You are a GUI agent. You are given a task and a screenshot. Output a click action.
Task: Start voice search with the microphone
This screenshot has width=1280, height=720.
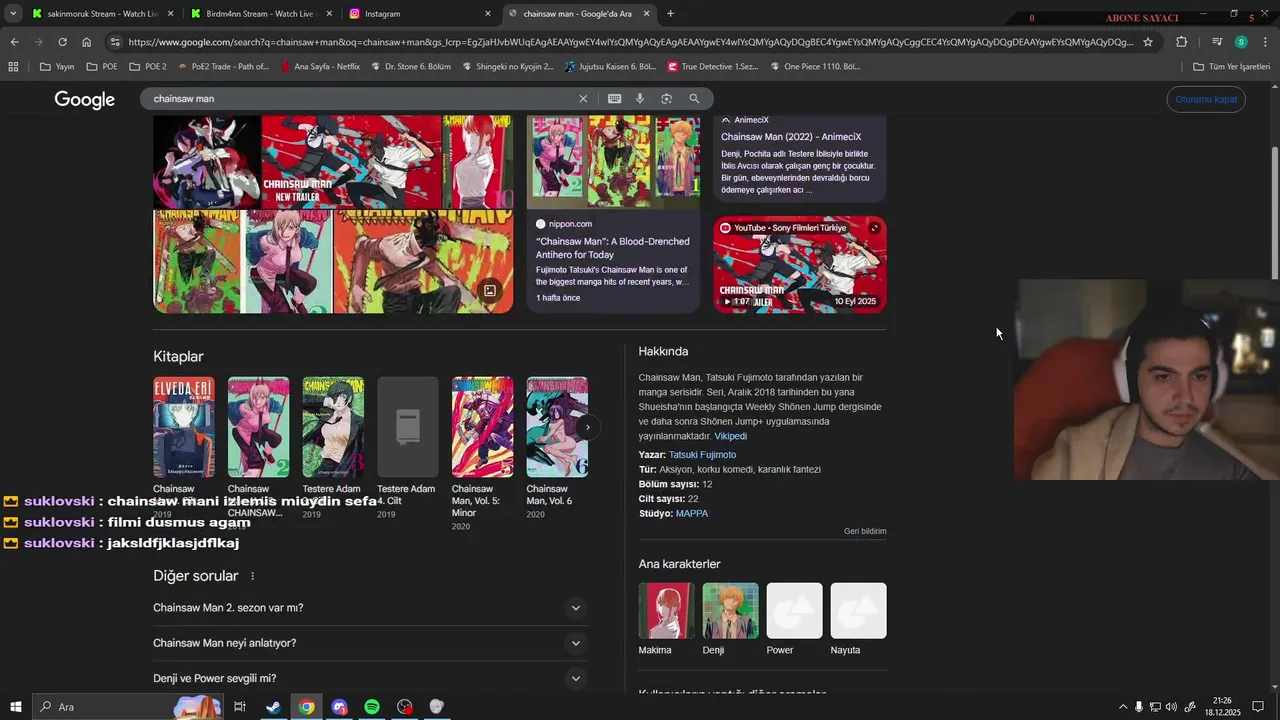[x=640, y=99]
